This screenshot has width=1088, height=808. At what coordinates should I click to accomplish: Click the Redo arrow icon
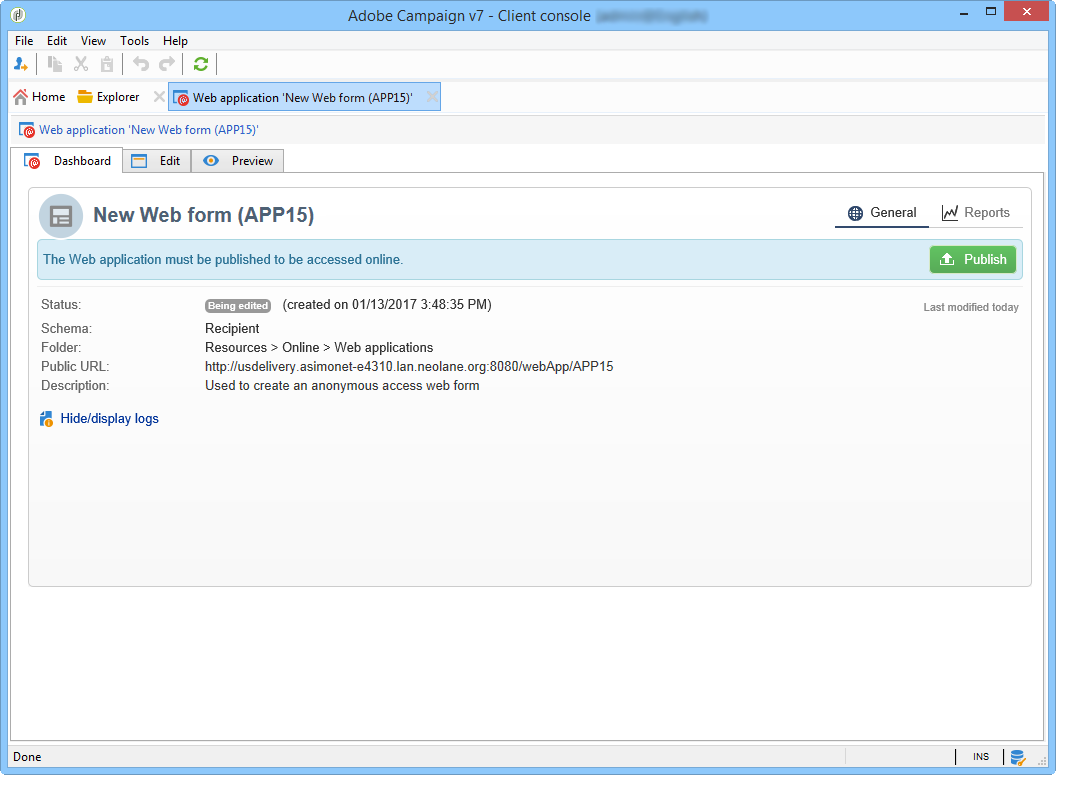pos(167,65)
